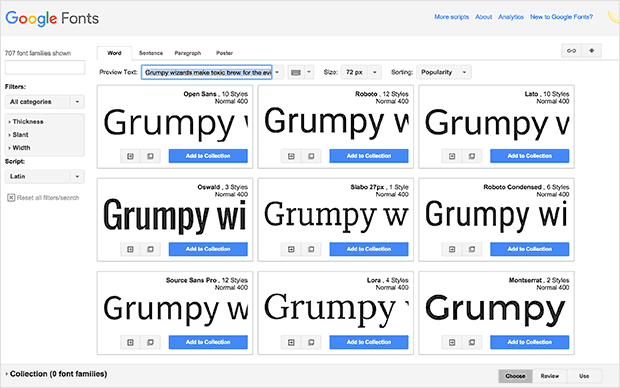The width and height of the screenshot is (620, 388).
Task: Select the Choose step button
Action: (515, 376)
